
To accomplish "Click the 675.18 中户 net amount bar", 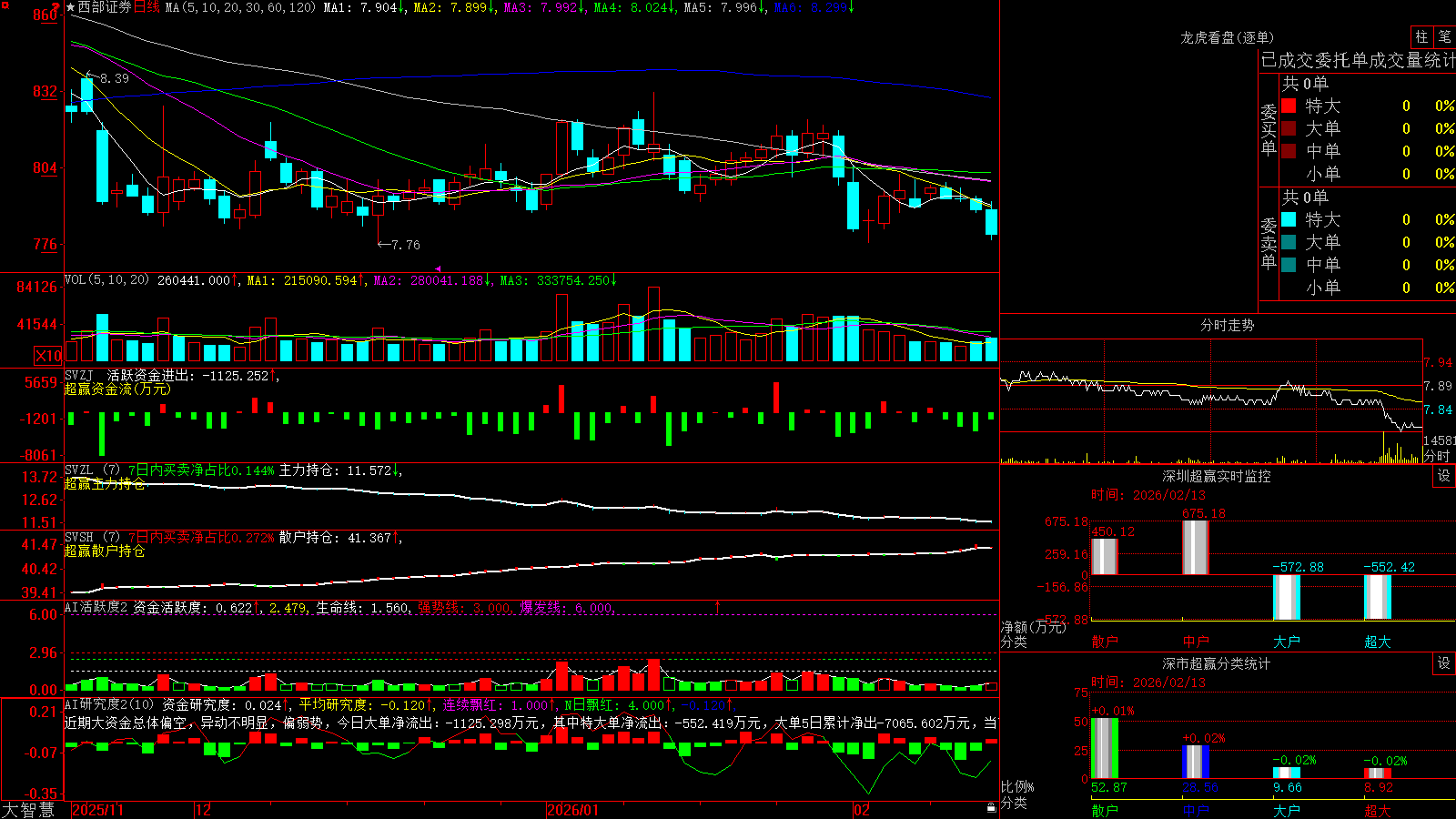I will pyautogui.click(x=1196, y=548).
